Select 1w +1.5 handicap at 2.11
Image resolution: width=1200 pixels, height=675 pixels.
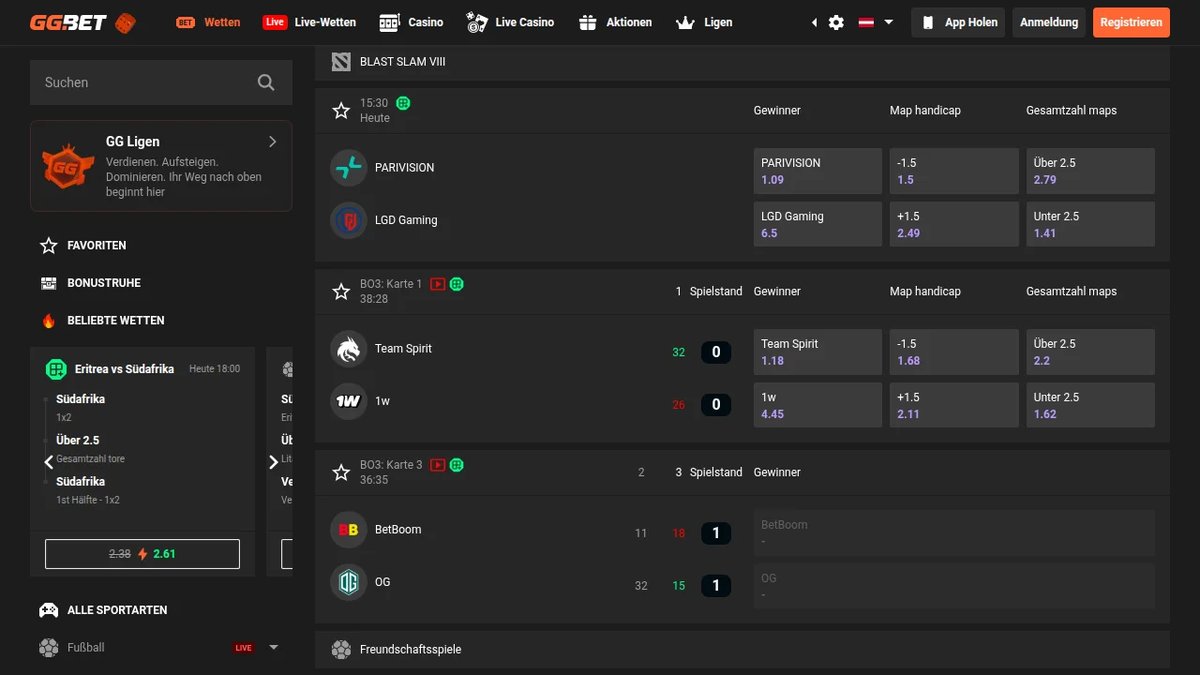coord(954,405)
